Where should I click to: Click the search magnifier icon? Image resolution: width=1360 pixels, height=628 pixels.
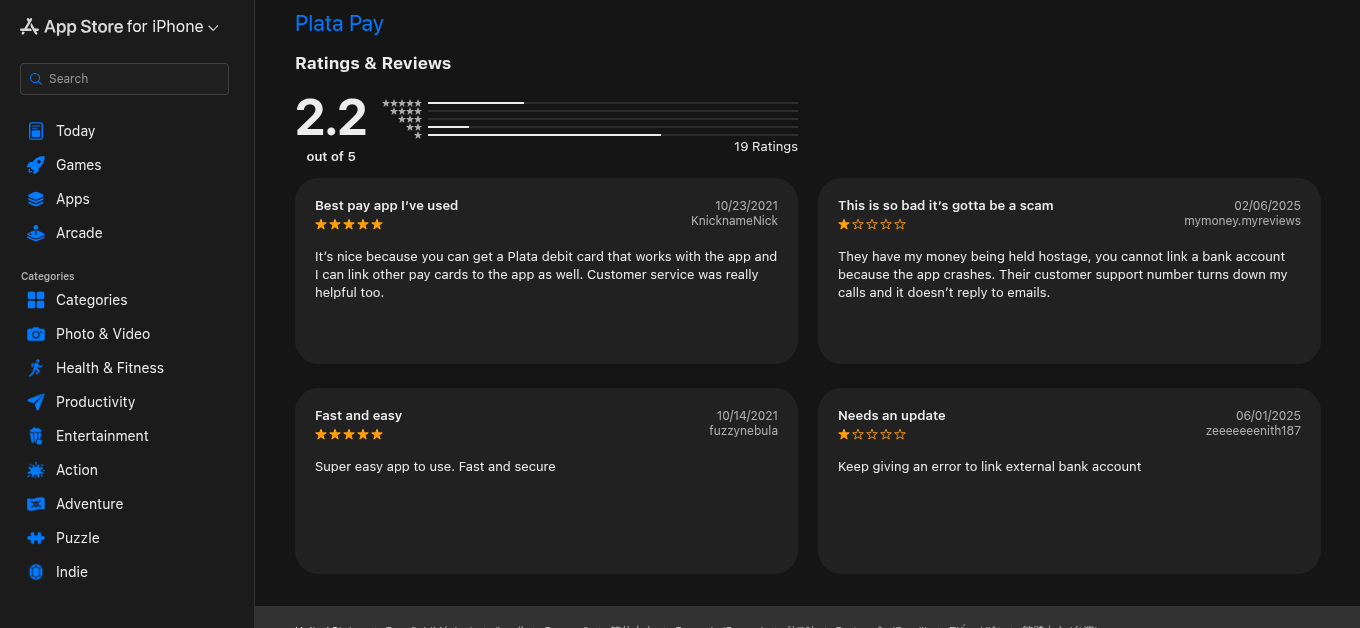[x=37, y=79]
